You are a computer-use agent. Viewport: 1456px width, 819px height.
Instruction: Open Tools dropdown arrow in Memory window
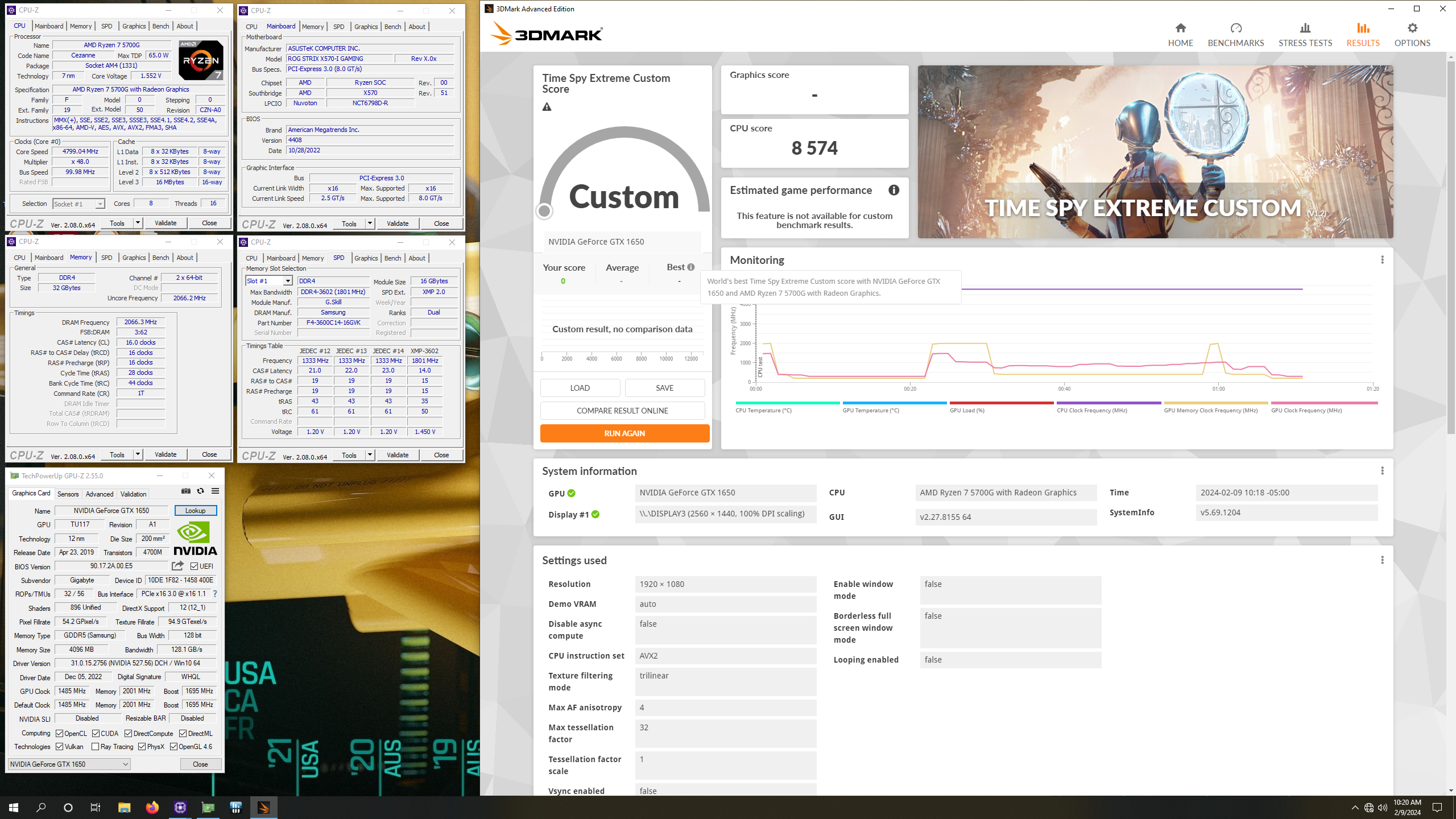point(138,454)
